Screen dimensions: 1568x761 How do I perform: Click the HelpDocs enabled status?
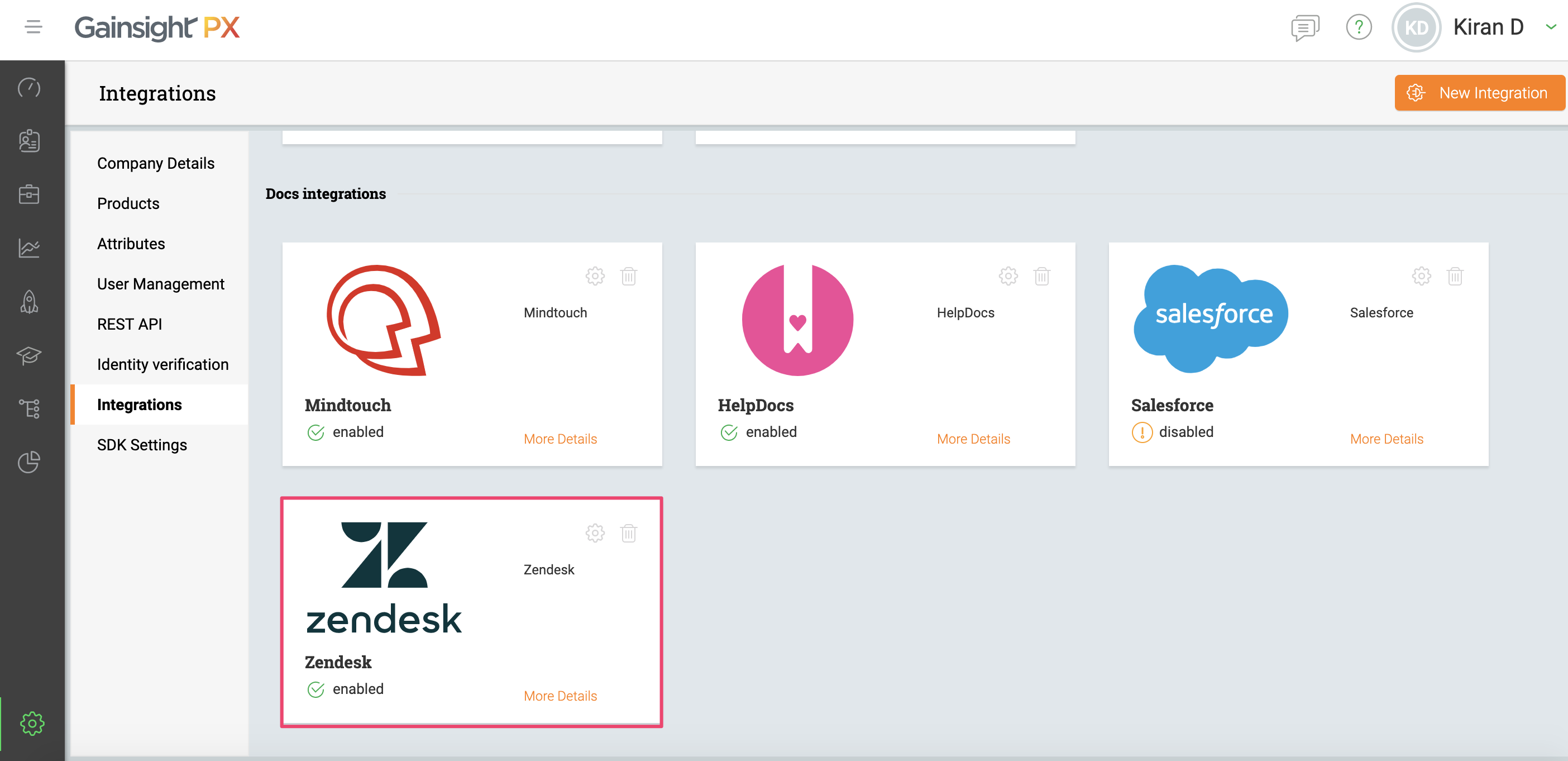pos(758,432)
